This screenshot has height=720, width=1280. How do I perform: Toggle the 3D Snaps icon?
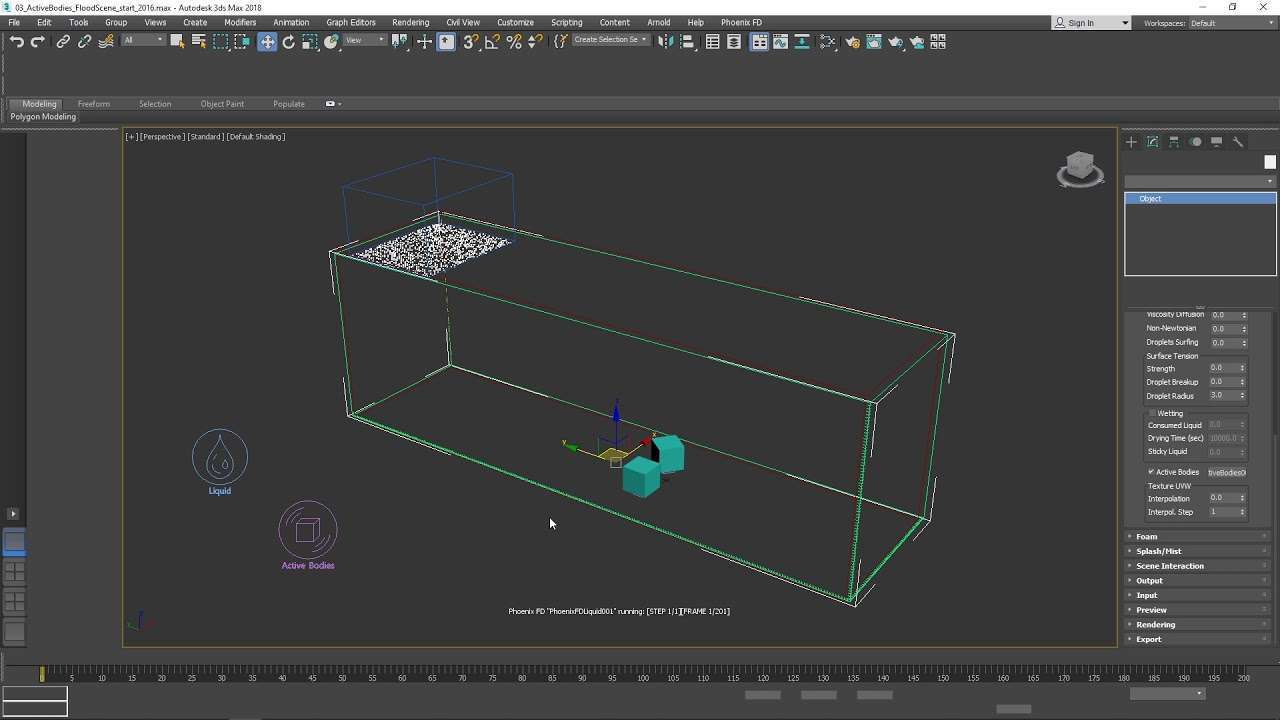coord(471,42)
